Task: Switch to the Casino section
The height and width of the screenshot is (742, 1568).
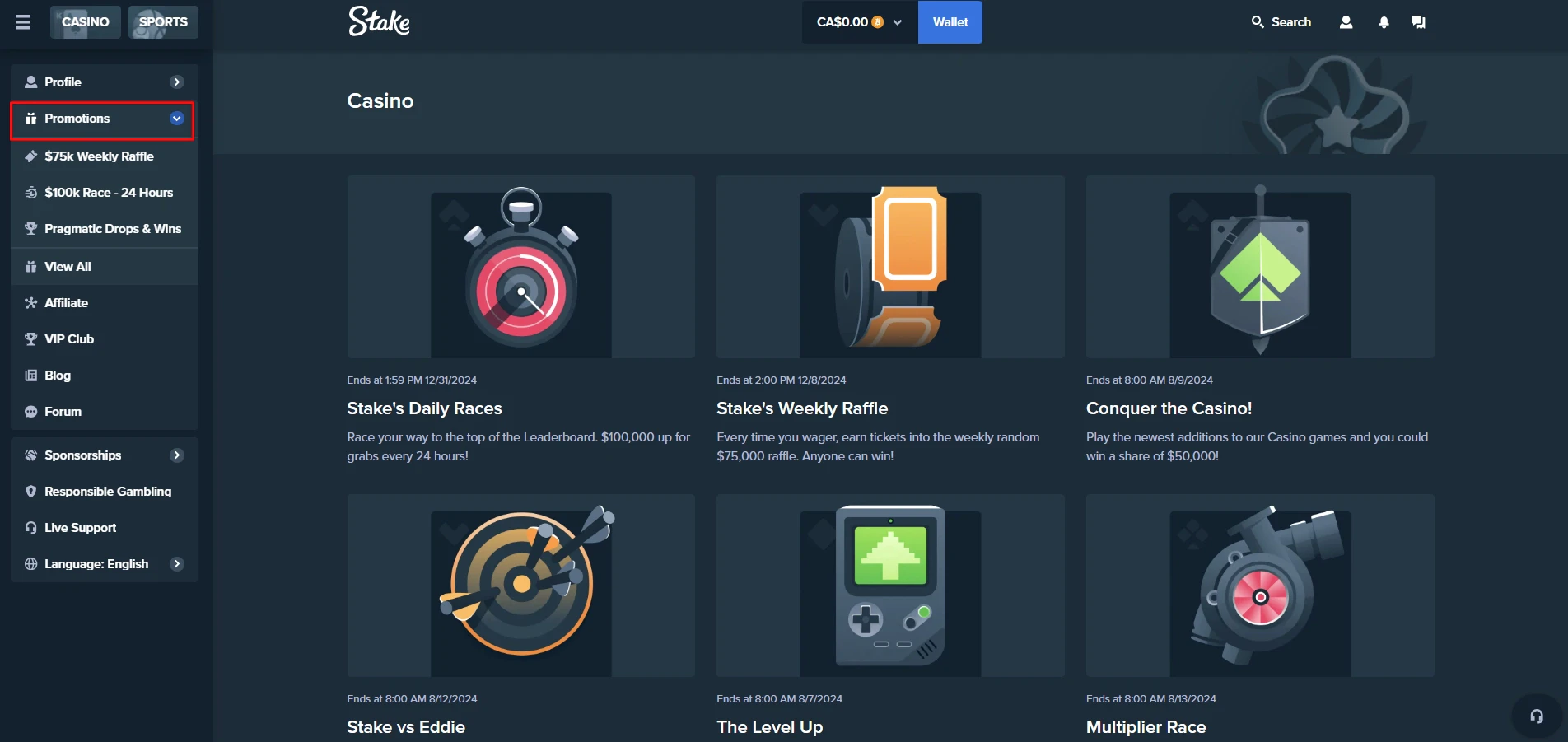Action: pyautogui.click(x=86, y=22)
